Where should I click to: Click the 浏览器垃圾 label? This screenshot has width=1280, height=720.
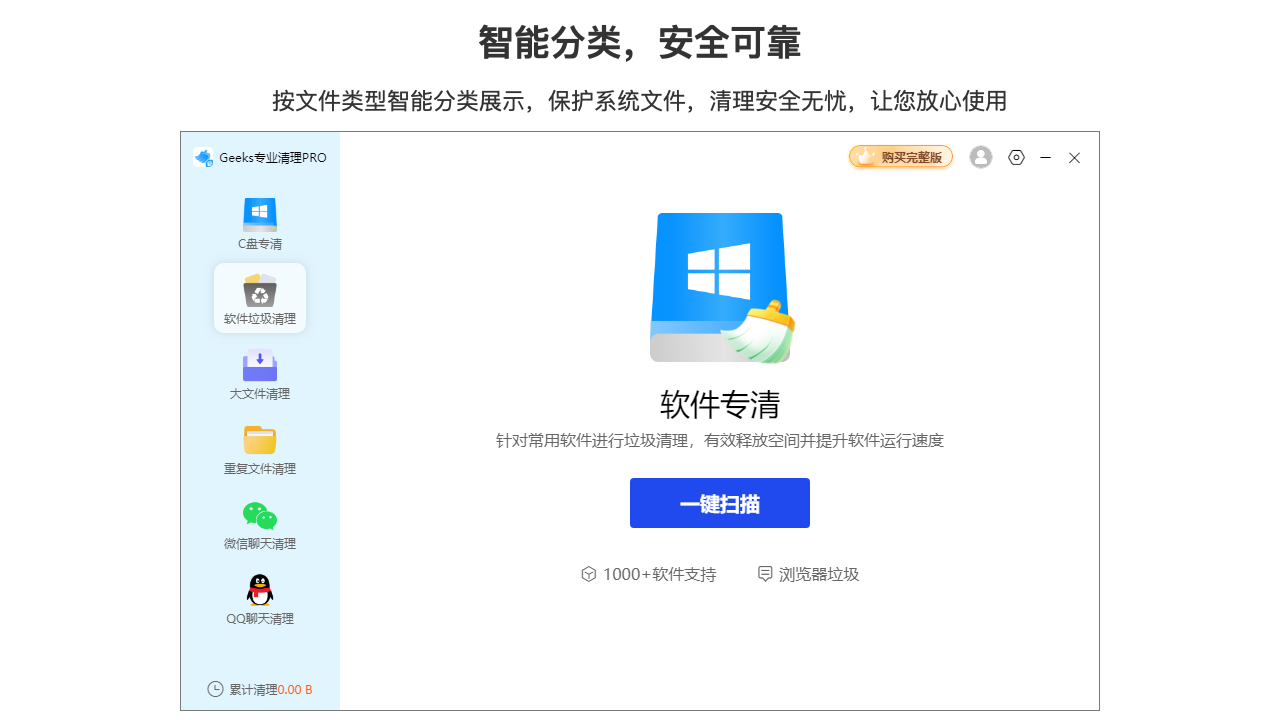819,574
